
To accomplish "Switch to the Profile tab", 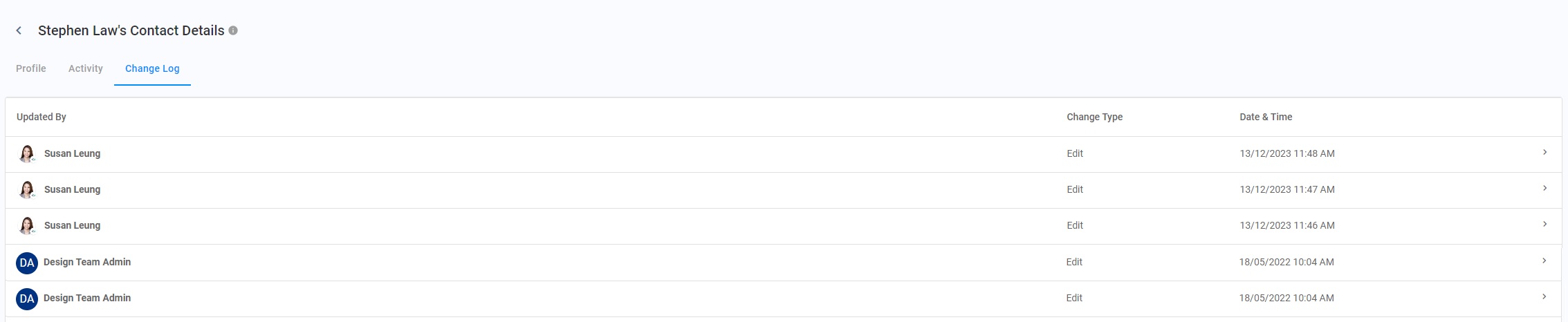I will (x=31, y=68).
